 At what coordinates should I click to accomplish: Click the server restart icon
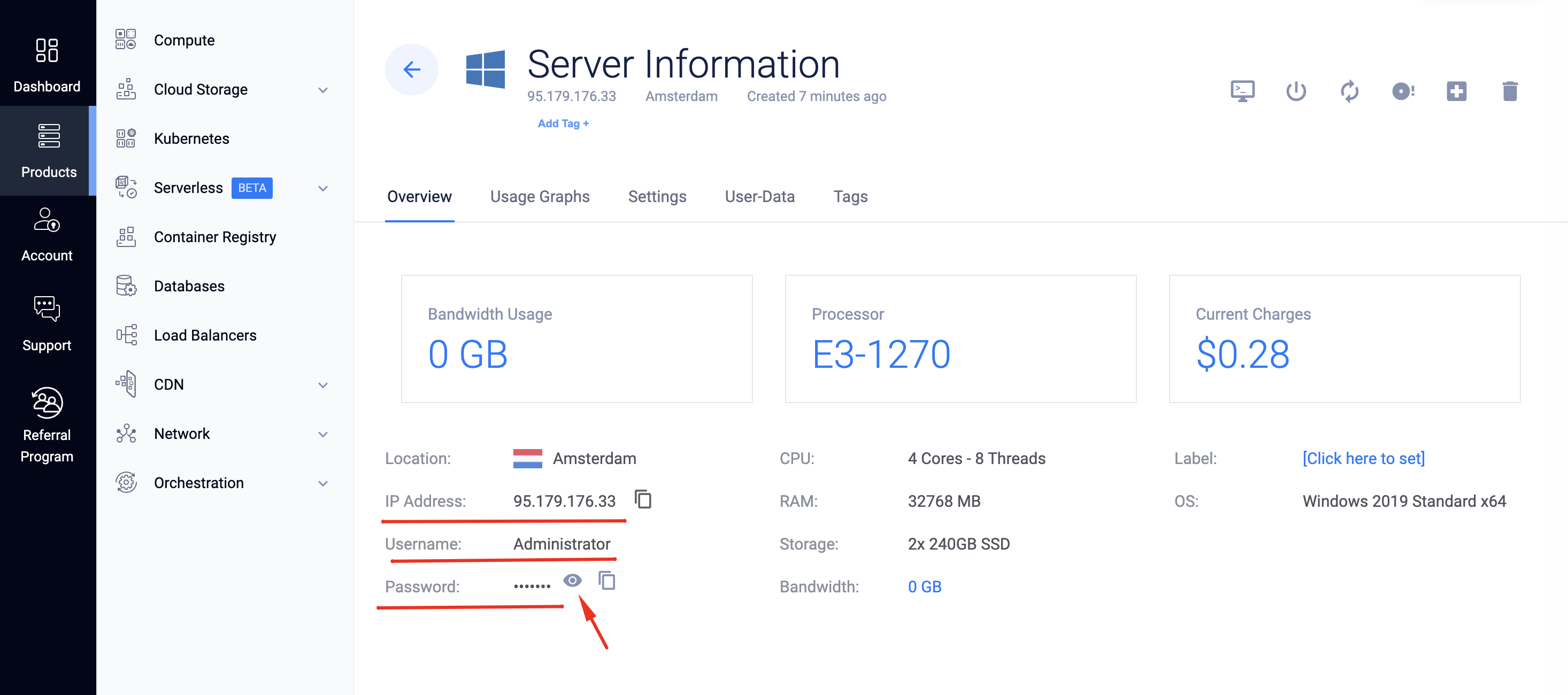(1349, 91)
